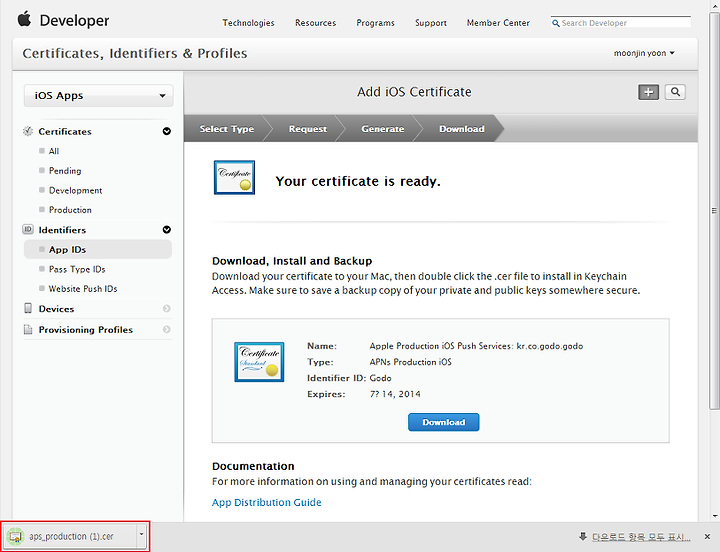Click the Certificates, Identifiers & Profiles heading
720x552 pixels.
[135, 53]
